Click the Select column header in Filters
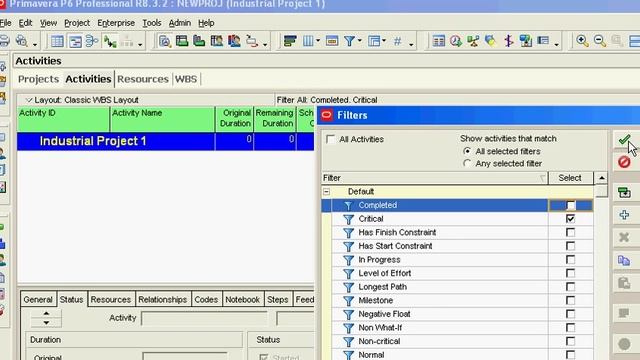The width and height of the screenshot is (640, 360). (x=570, y=178)
